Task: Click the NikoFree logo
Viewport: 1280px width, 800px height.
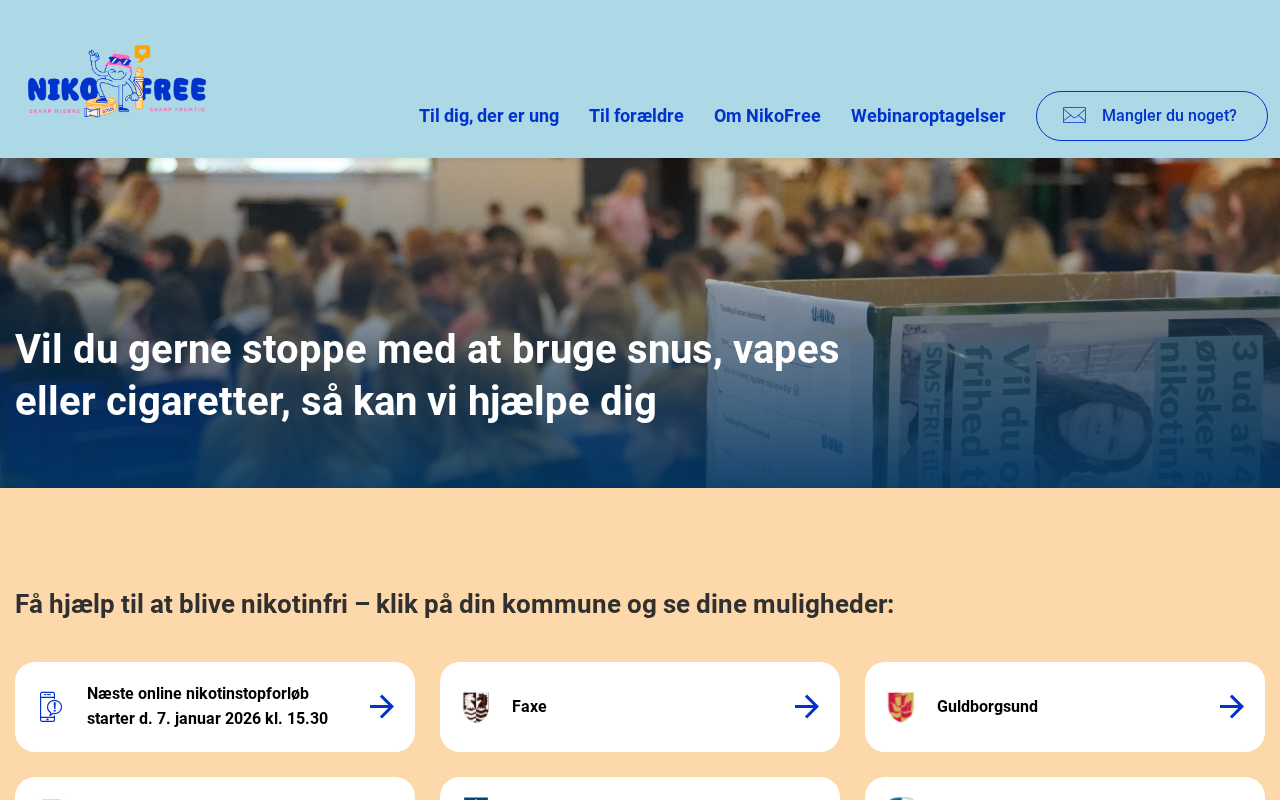Action: point(117,81)
